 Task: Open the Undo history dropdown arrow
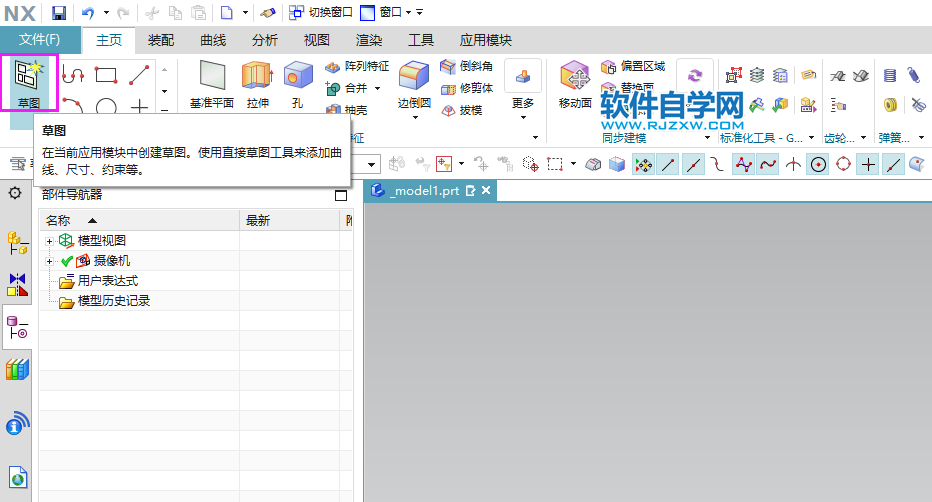(x=106, y=12)
